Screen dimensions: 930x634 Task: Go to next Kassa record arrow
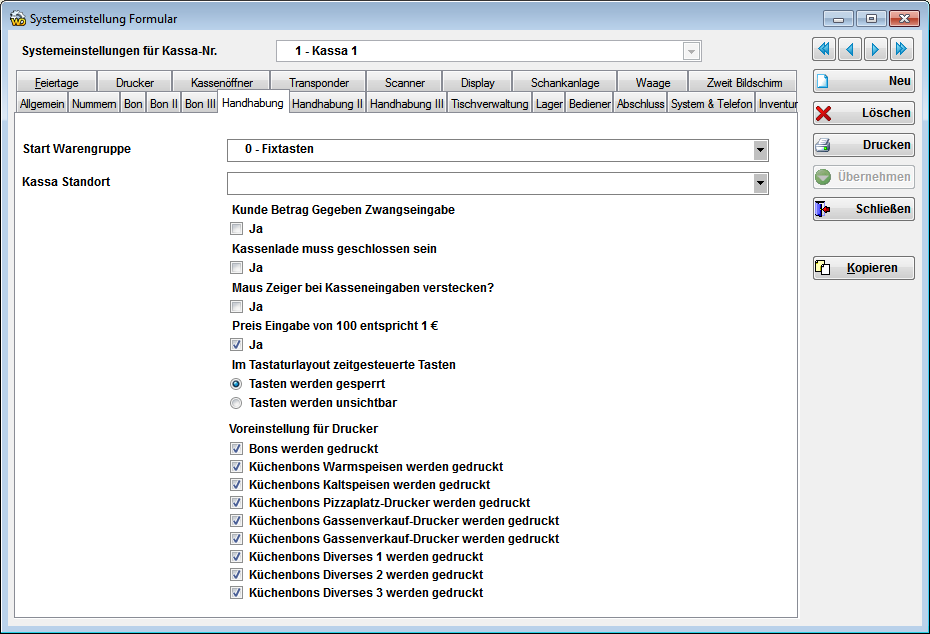pos(875,49)
